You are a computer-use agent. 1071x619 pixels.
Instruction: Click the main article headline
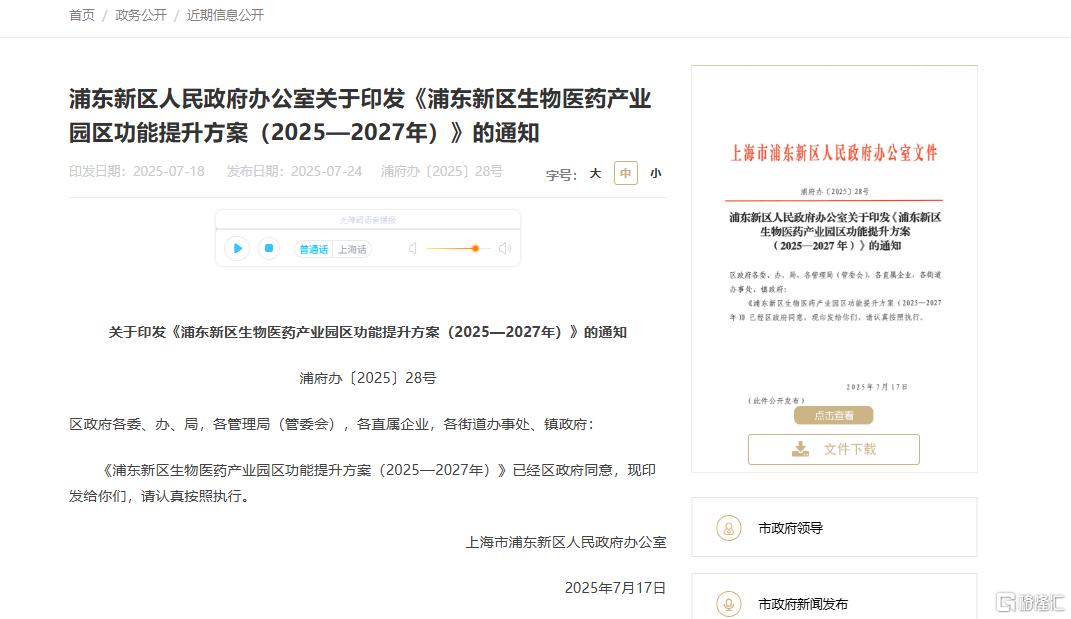(x=360, y=115)
